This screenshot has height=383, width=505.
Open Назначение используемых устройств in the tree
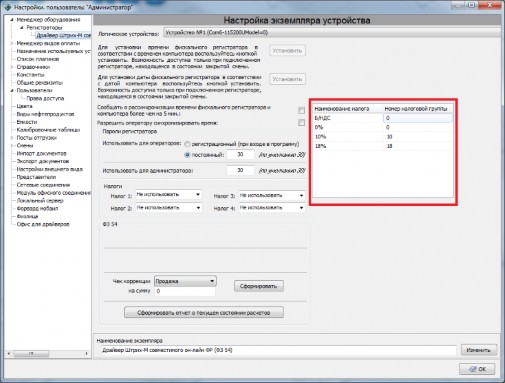pyautogui.click(x=53, y=51)
